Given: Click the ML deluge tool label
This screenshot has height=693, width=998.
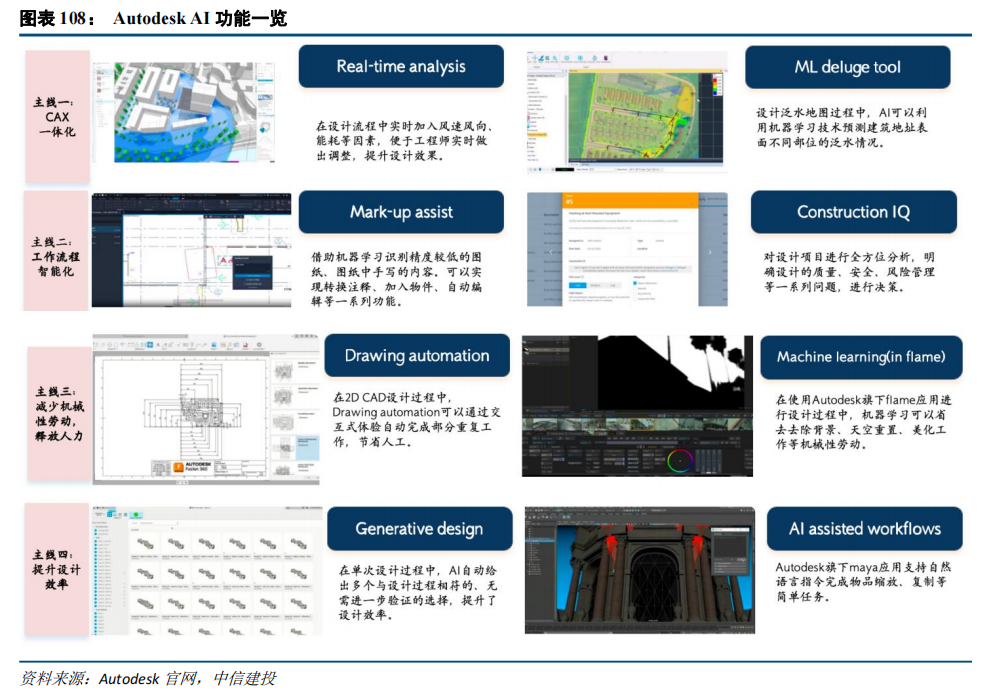Looking at the screenshot, I should 847,67.
